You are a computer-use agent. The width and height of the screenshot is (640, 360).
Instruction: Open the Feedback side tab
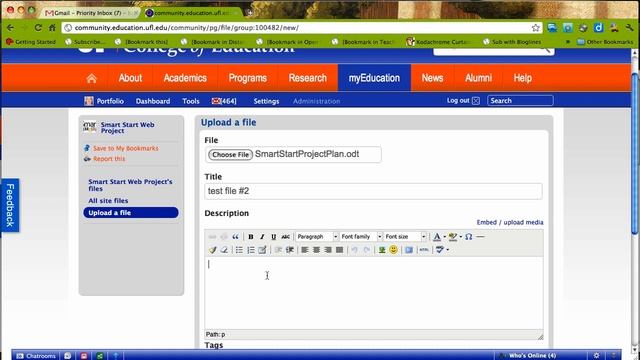tap(10, 205)
